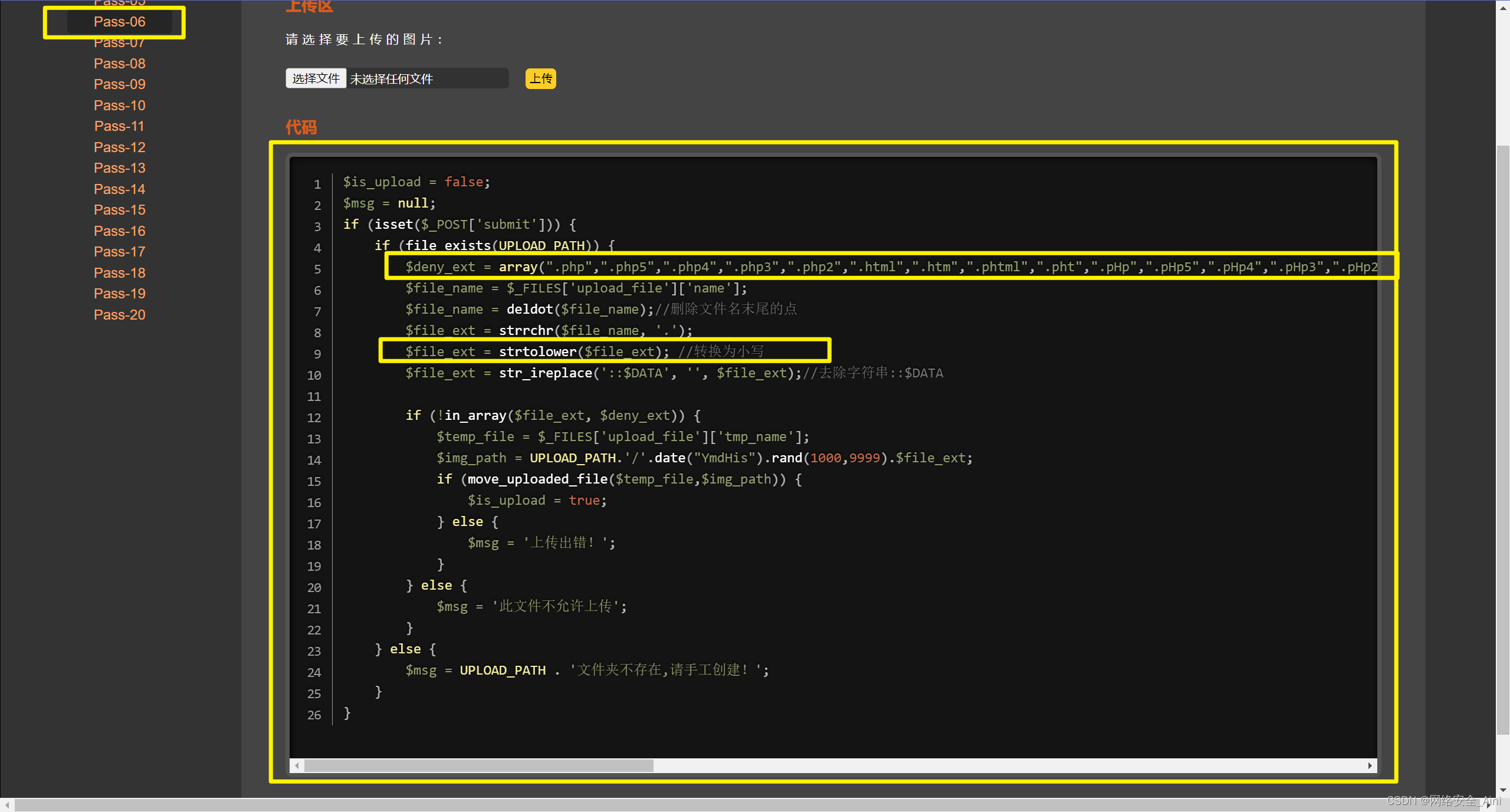Screen dimensions: 1510x812
Task: Open the Pass-13 challenge
Action: (x=119, y=168)
